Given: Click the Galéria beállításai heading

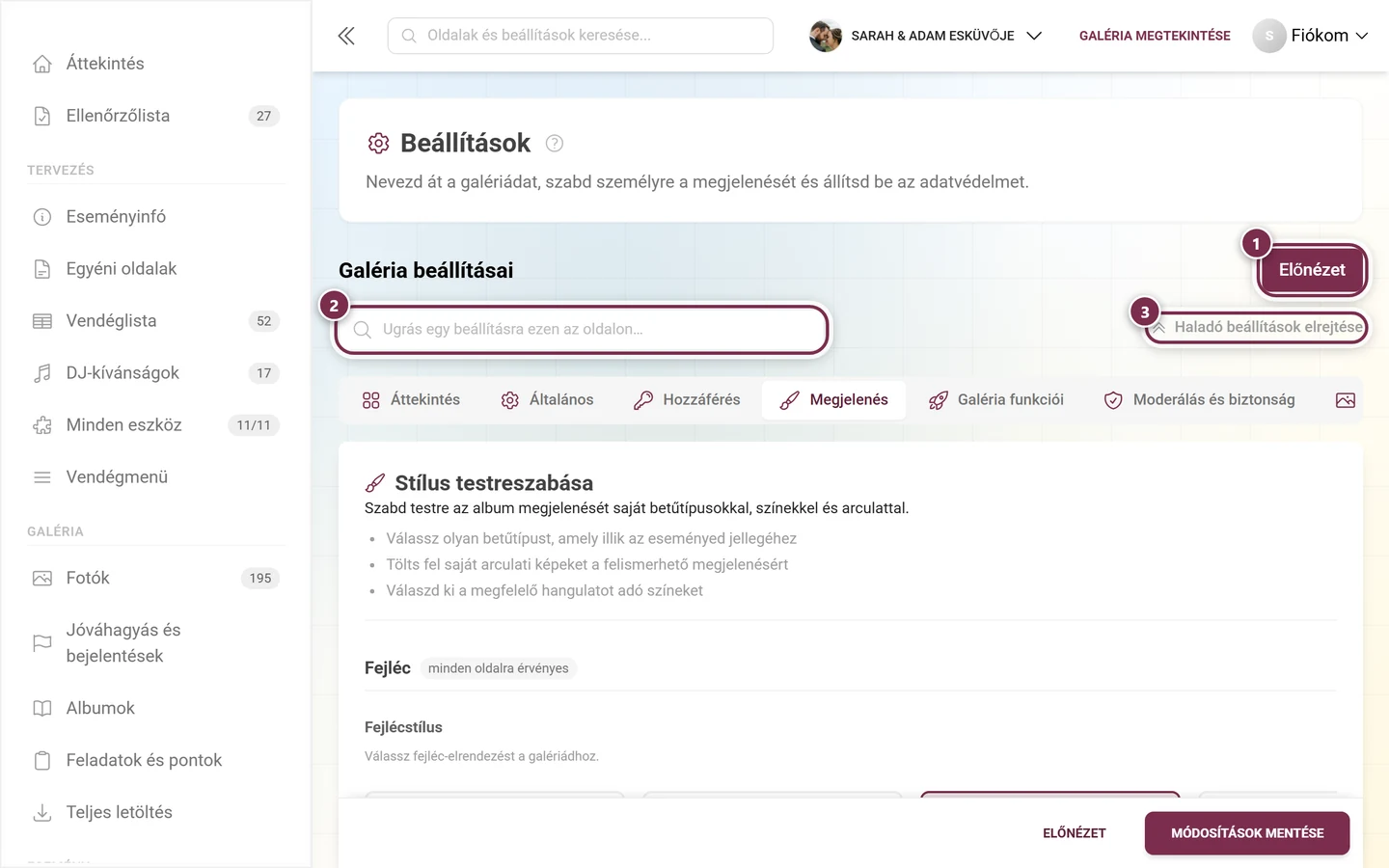Looking at the screenshot, I should (x=425, y=271).
